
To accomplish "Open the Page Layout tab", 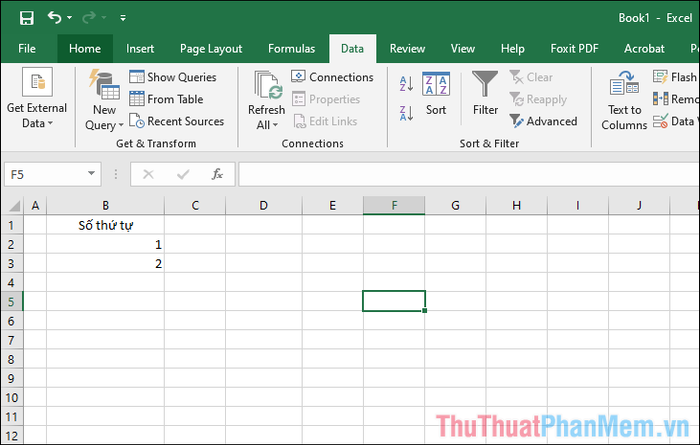I will pyautogui.click(x=211, y=48).
